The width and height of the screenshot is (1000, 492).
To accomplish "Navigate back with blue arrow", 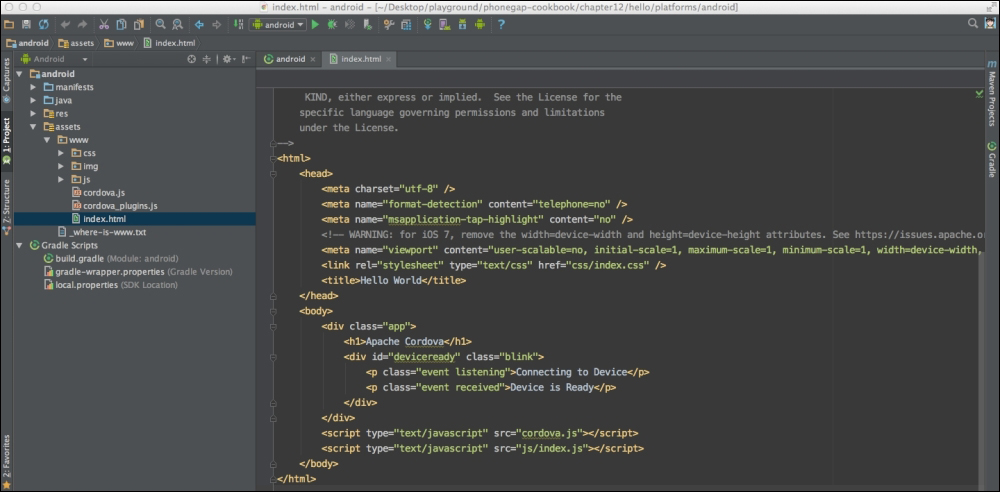I will pos(199,24).
